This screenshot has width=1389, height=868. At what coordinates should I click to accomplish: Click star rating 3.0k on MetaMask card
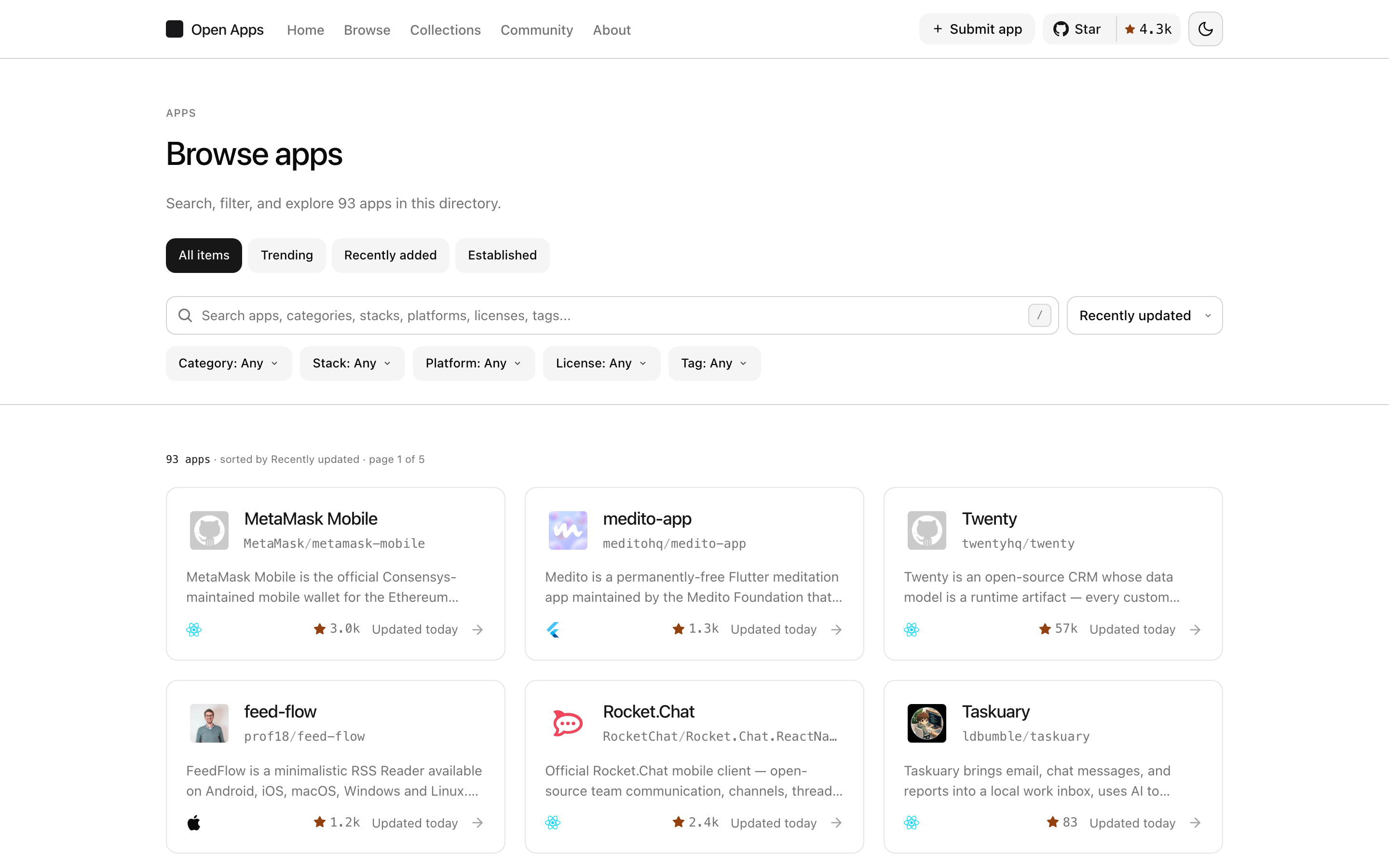click(337, 629)
